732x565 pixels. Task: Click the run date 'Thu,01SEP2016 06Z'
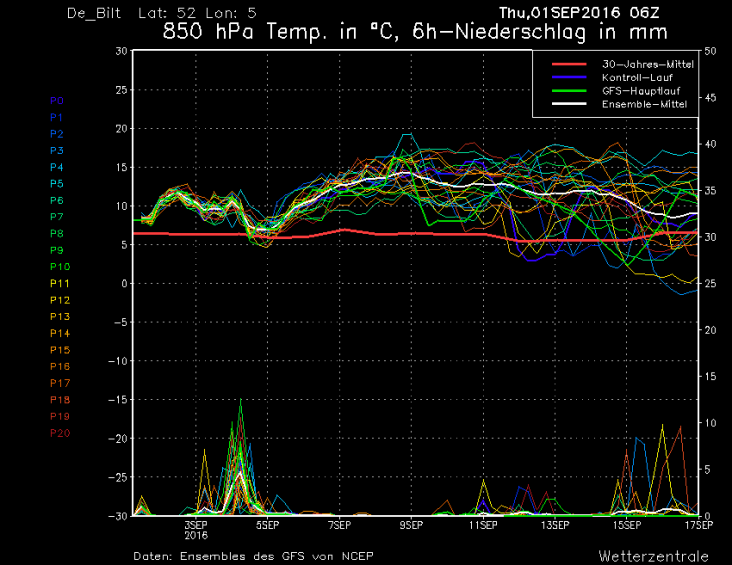click(x=579, y=13)
